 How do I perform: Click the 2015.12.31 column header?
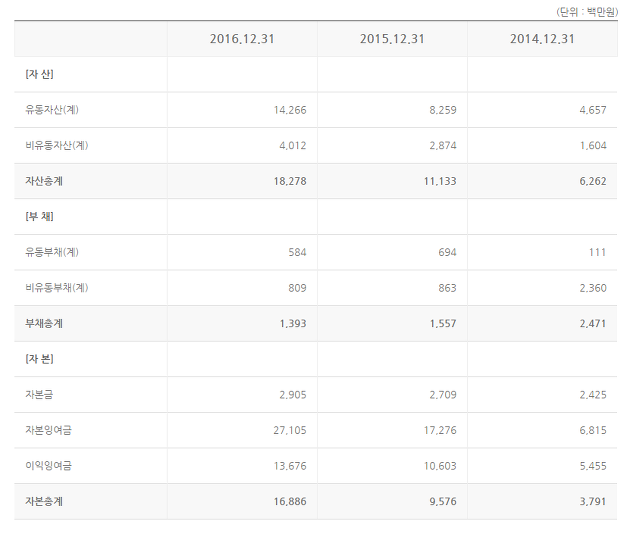click(392, 39)
